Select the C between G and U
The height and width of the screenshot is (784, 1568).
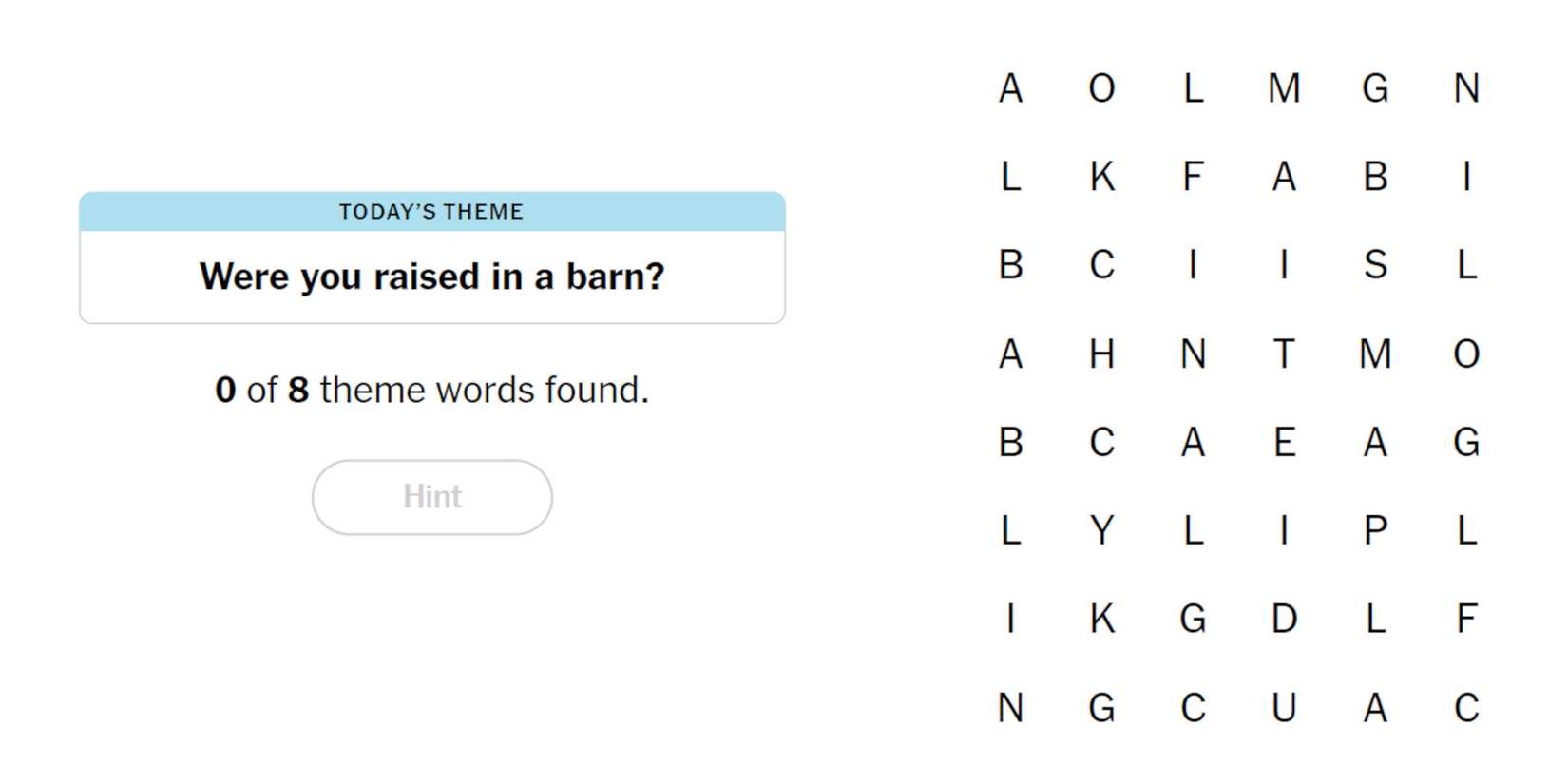1193,708
